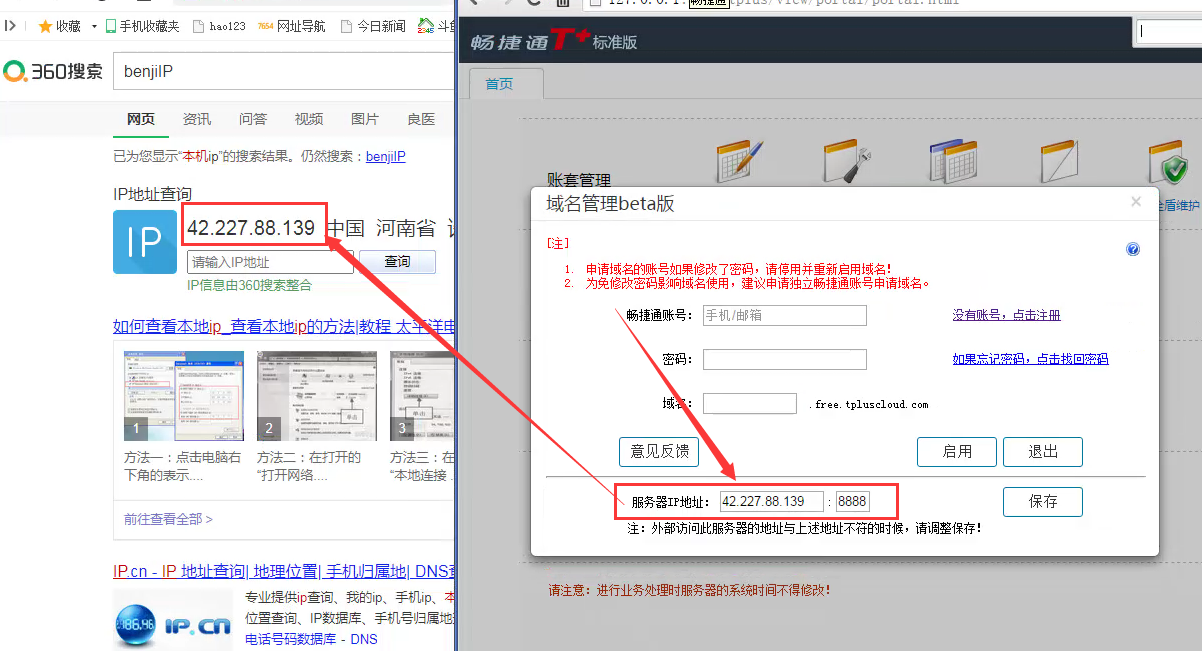The image size is (1202, 651).
Task: Click the 360搜索 logo
Action: coord(53,72)
